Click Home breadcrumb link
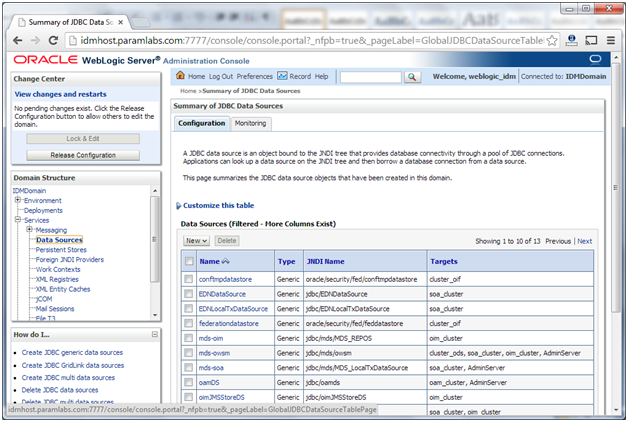 188,91
